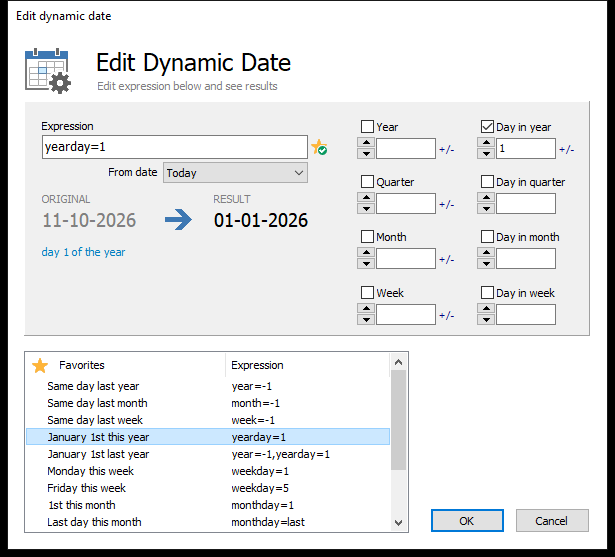Click the Favorites column header
The height and width of the screenshot is (557, 615).
pos(126,365)
